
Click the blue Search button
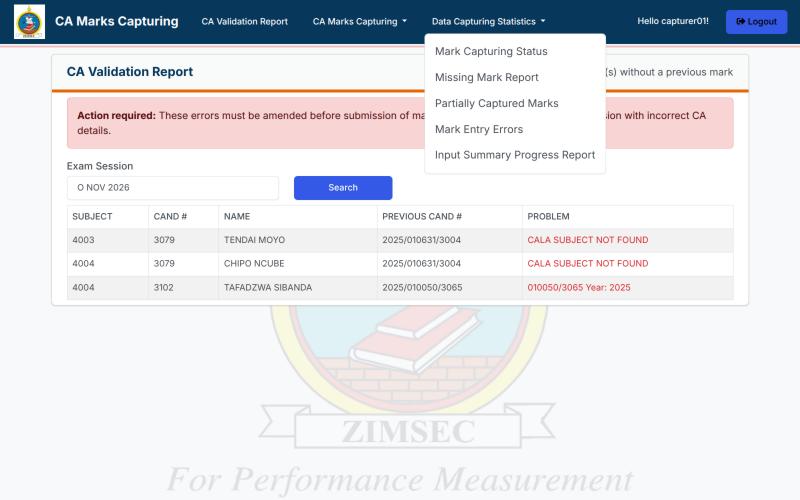click(x=343, y=188)
